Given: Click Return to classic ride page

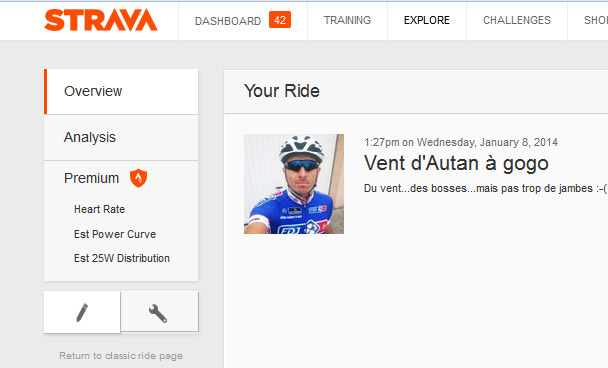Looking at the screenshot, I should coord(121,356).
